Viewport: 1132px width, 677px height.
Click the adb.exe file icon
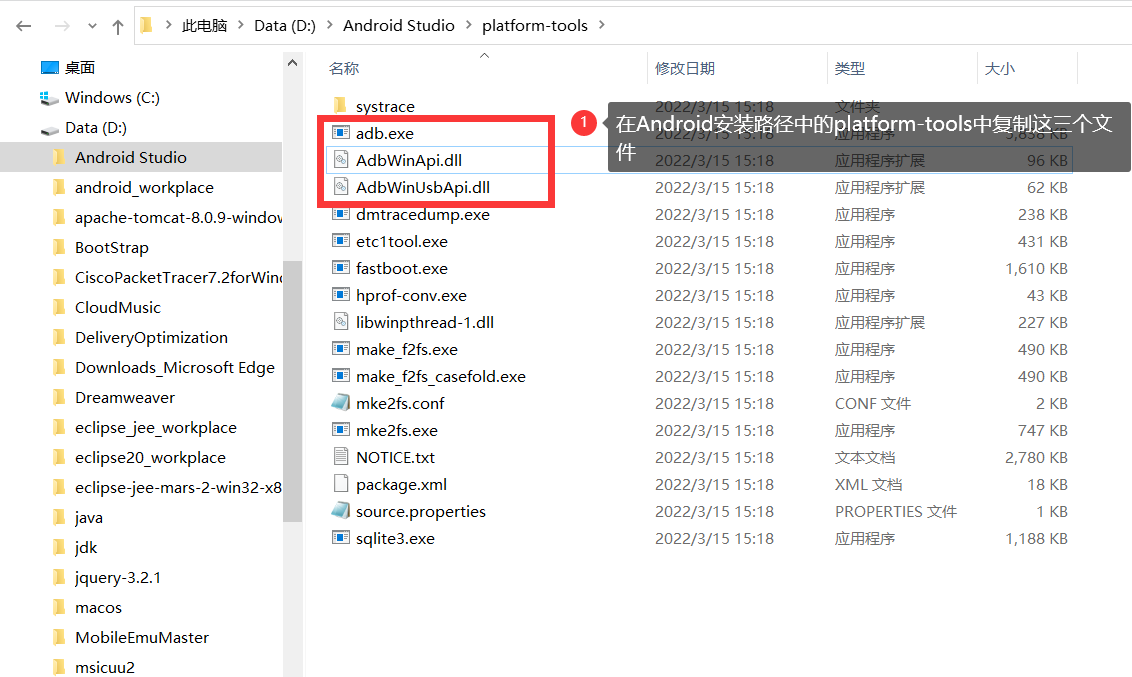[341, 133]
